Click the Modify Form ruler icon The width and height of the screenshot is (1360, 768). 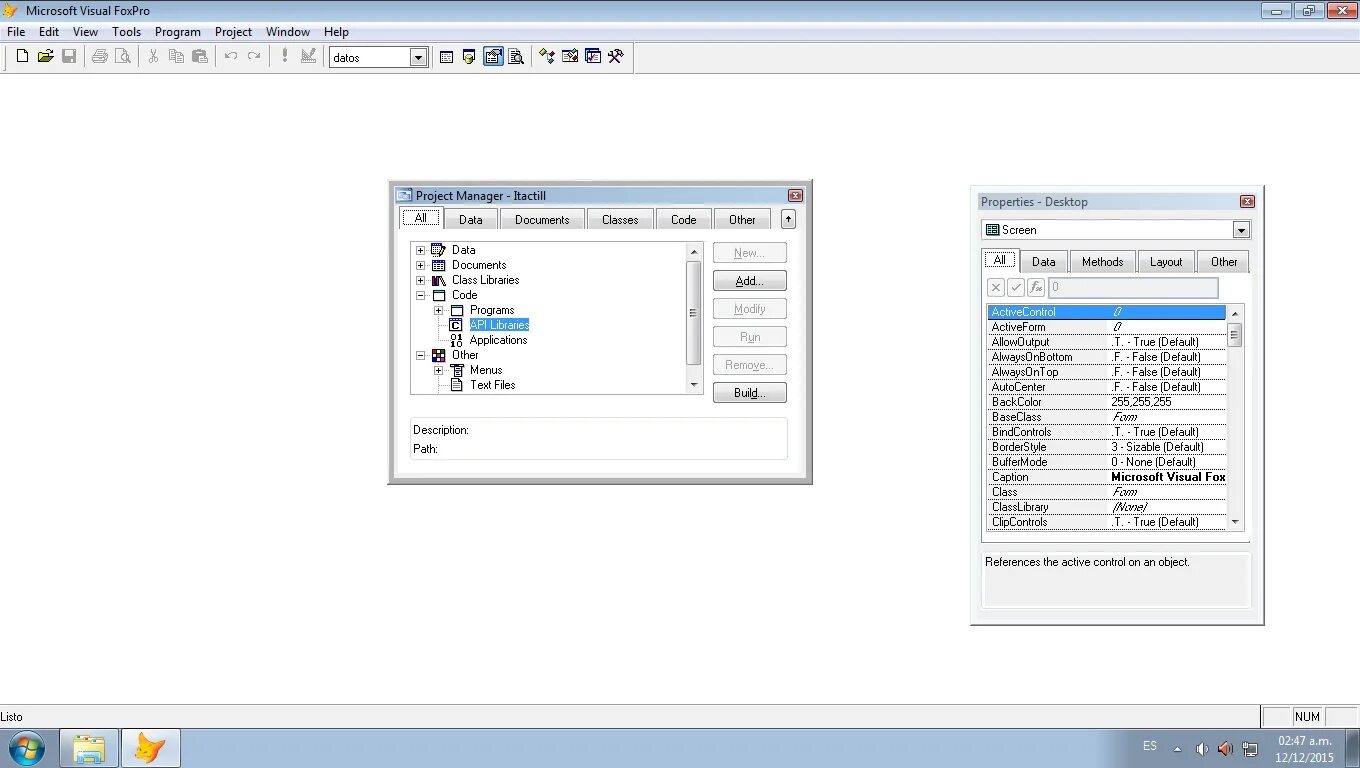tap(308, 57)
